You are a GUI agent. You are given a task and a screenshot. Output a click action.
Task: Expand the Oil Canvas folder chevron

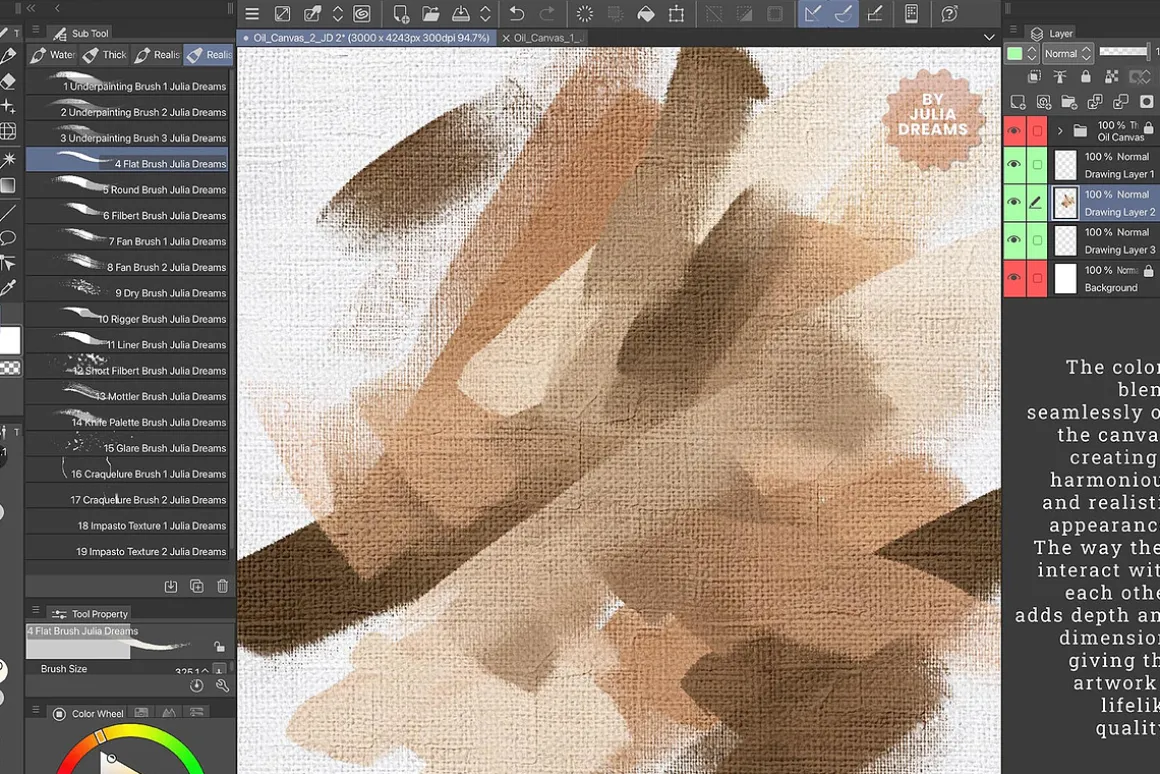1060,131
